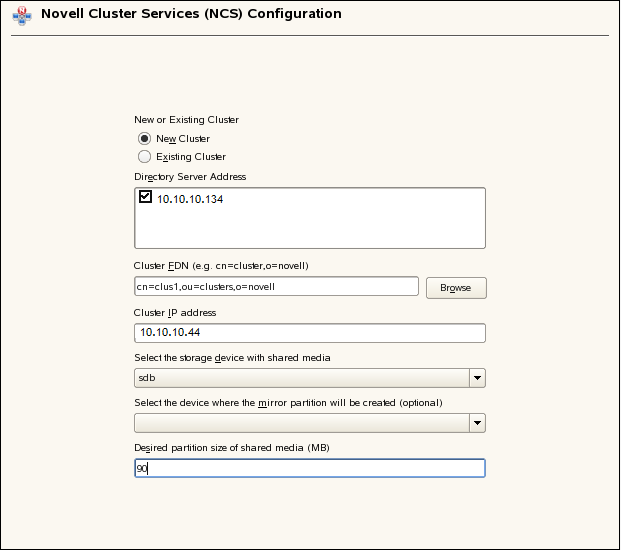Click the desired partition size input field
Image resolution: width=621 pixels, height=550 pixels.
(309, 468)
